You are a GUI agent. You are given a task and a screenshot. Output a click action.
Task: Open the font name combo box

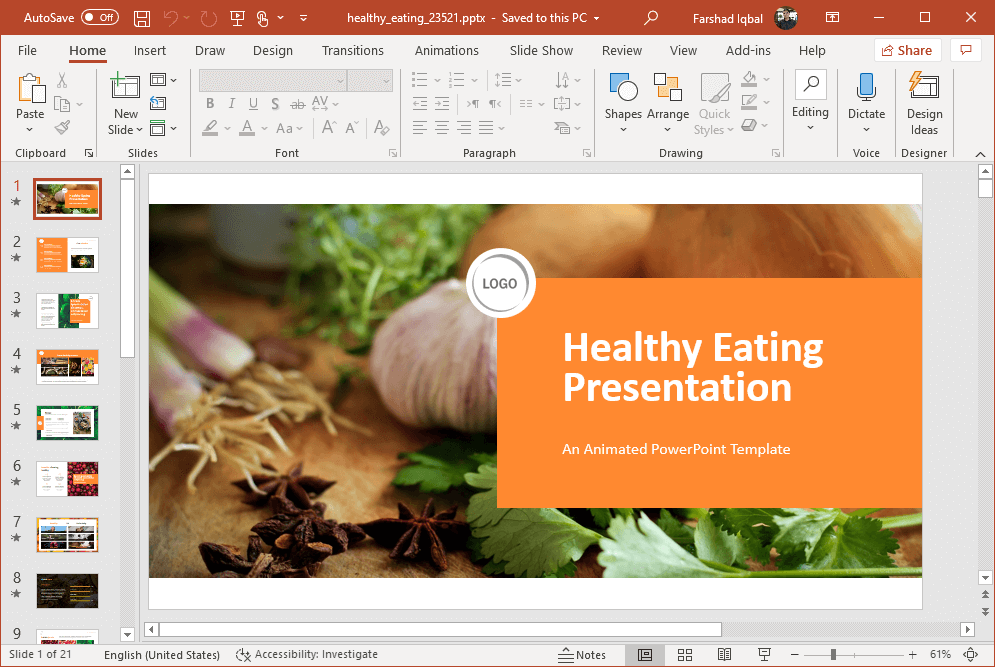coord(272,80)
